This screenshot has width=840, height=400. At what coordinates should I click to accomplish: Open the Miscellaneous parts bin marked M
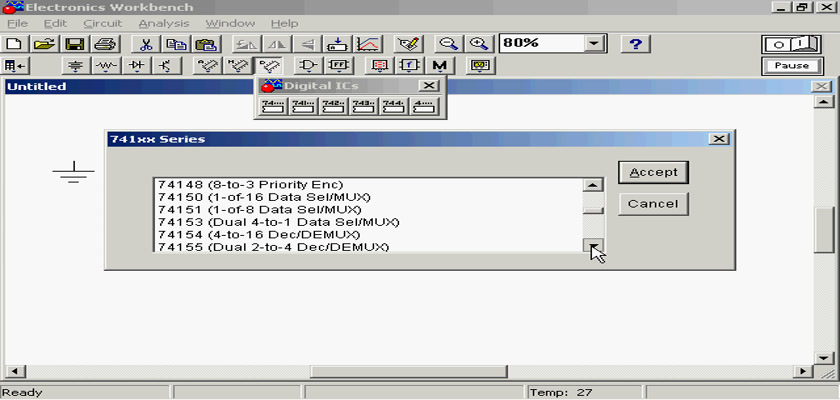click(440, 66)
